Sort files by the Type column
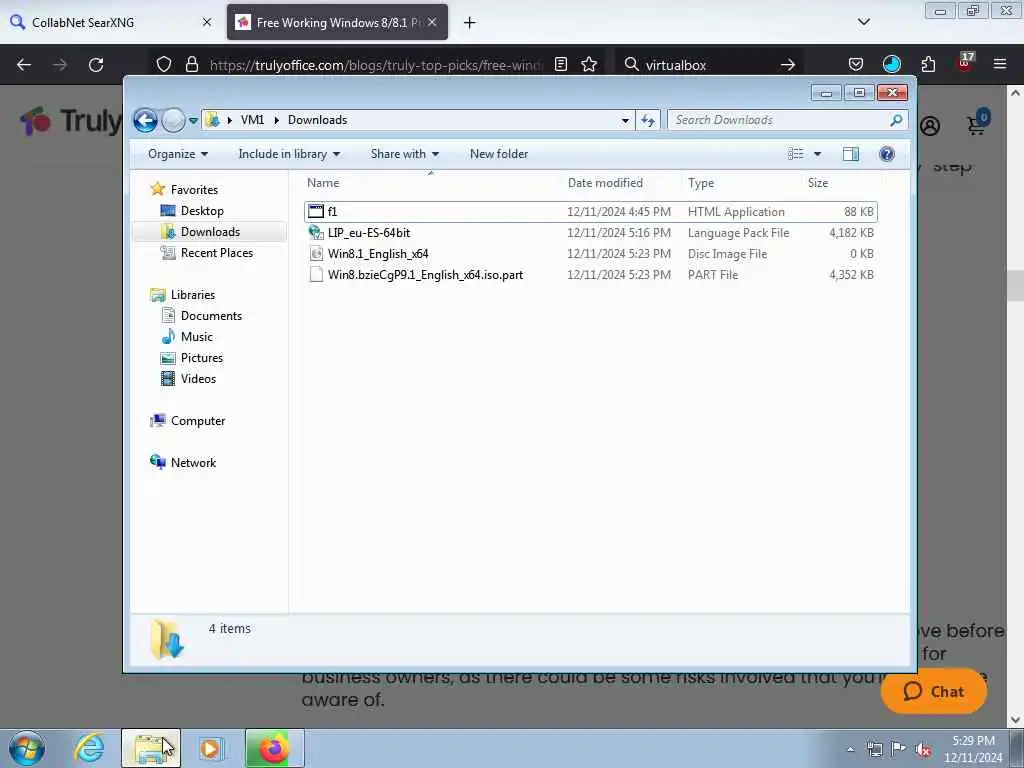Viewport: 1024px width, 768px height. 741,184
